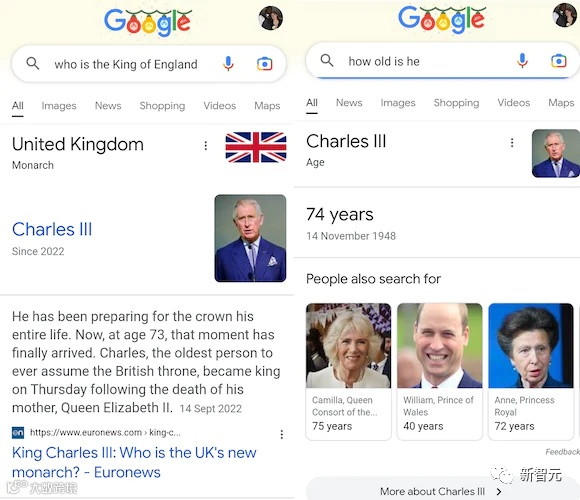Tap the profile avatar on the left screen
Screen dimensions: 580x500
[270, 18]
